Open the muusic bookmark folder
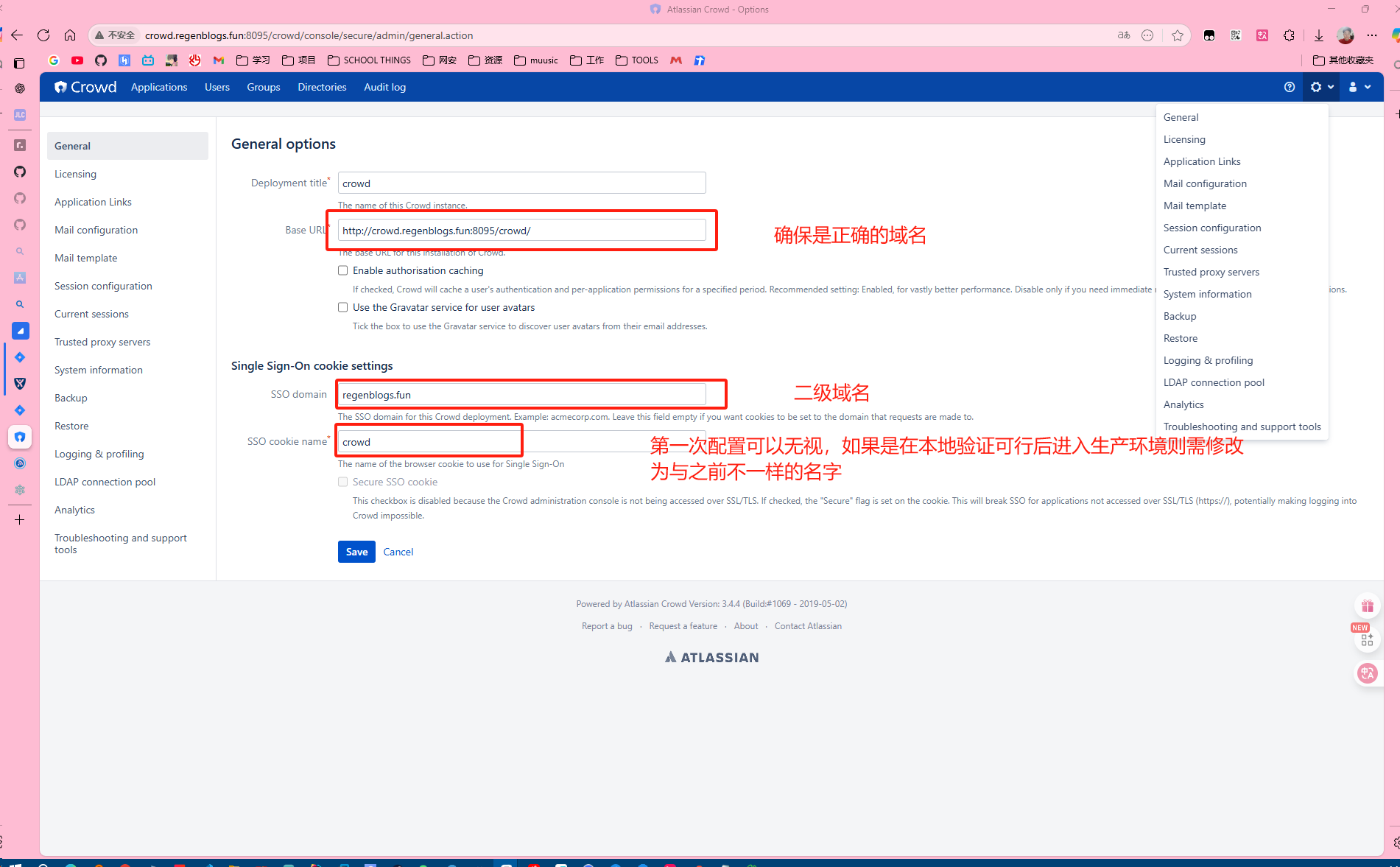Image resolution: width=1400 pixels, height=867 pixels. [536, 60]
